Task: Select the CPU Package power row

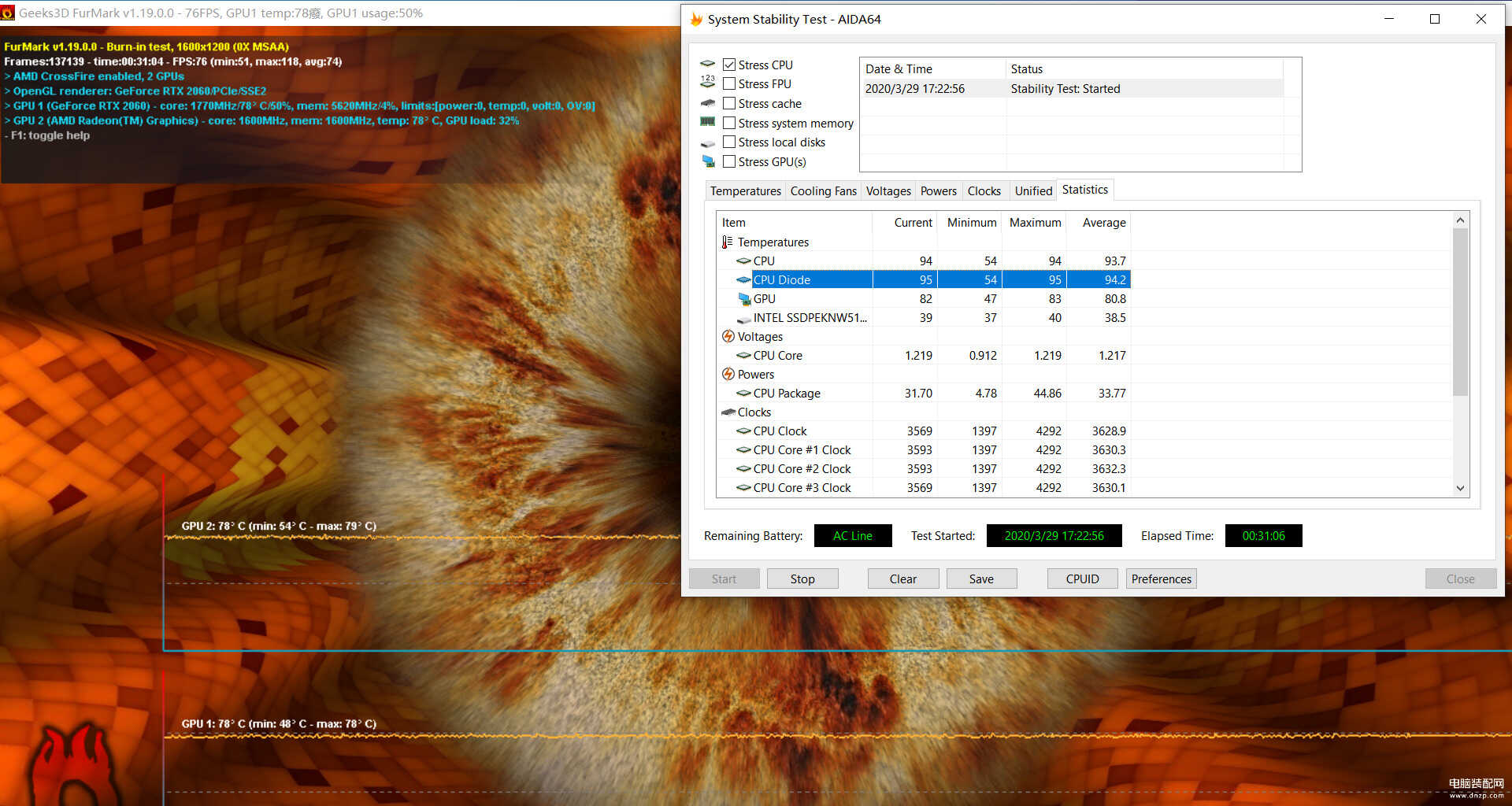Action: point(924,394)
